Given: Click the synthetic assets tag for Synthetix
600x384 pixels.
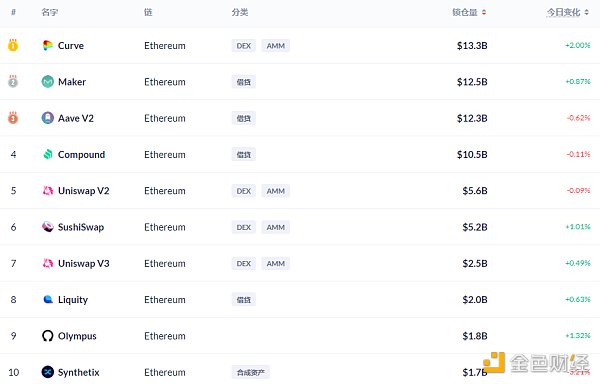Looking at the screenshot, I should [x=251, y=372].
